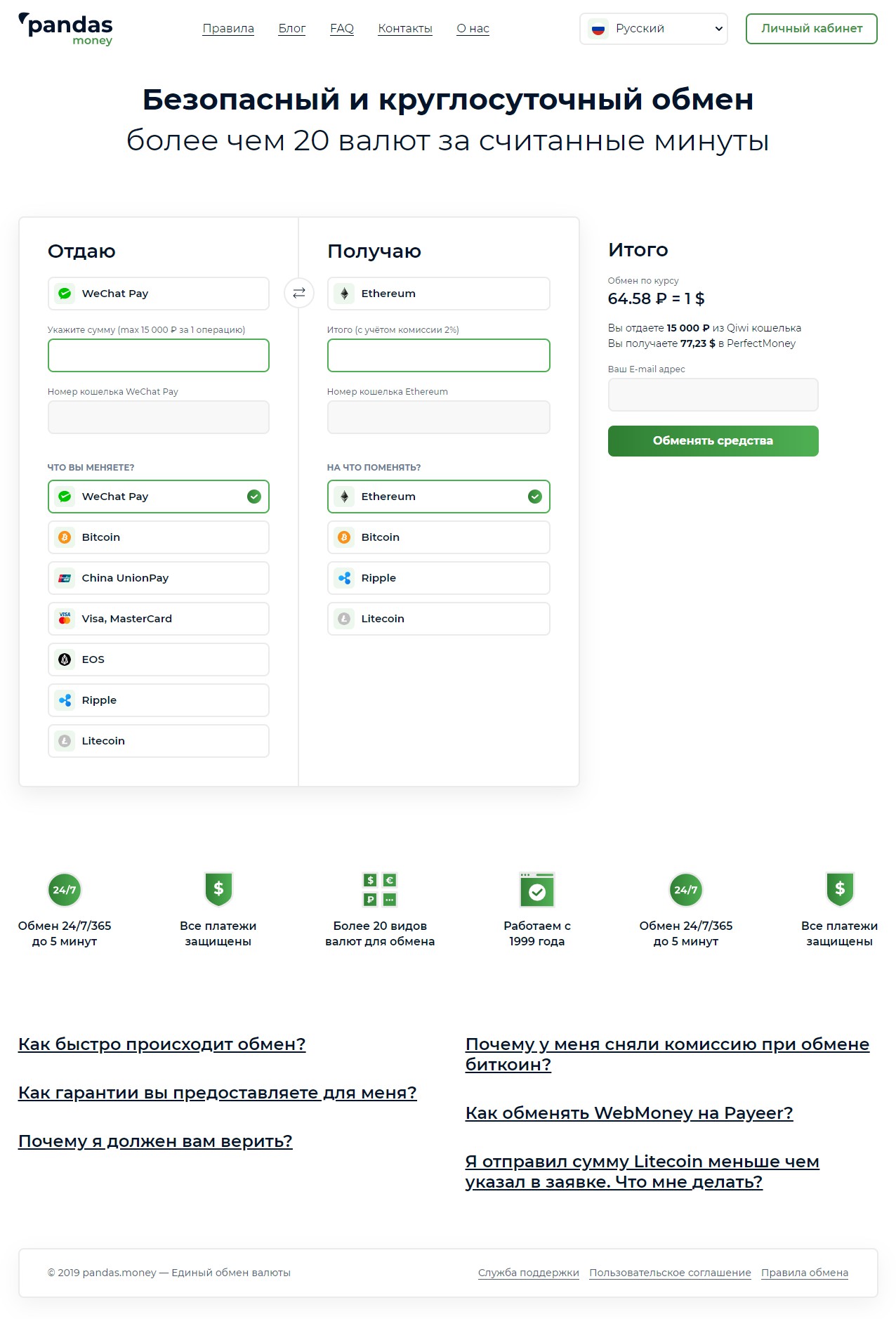Focus the Ваш E-mail адрес field
This screenshot has height=1319, width=896.
[x=713, y=395]
